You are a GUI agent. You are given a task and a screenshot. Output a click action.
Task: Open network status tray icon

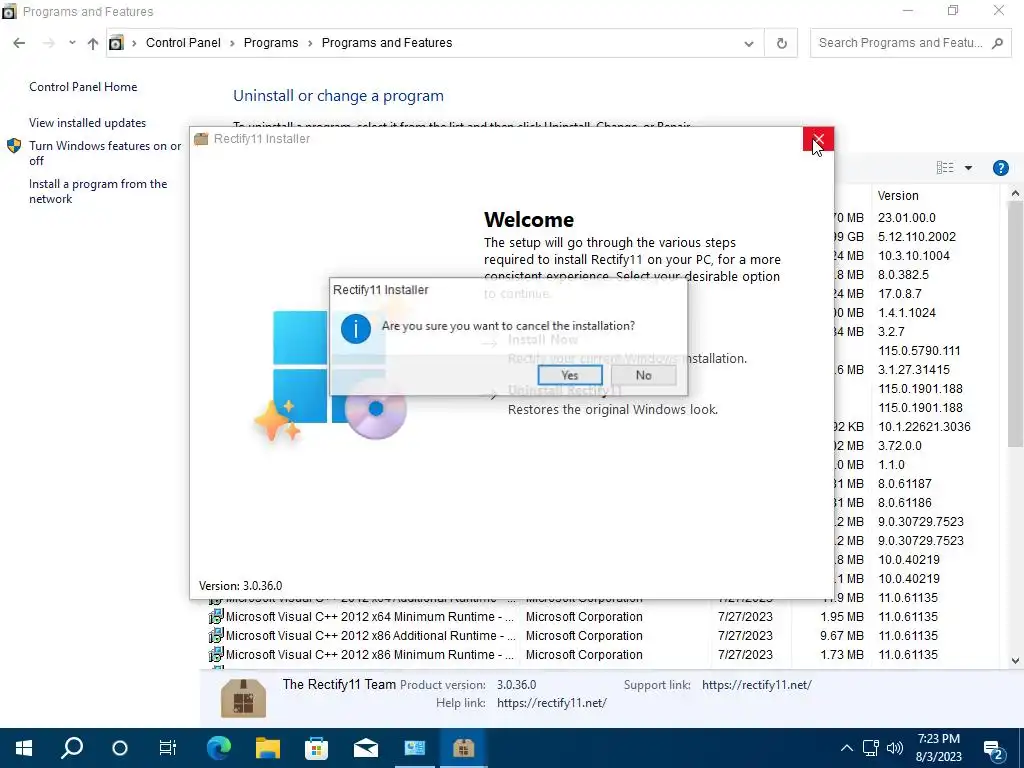coord(871,748)
